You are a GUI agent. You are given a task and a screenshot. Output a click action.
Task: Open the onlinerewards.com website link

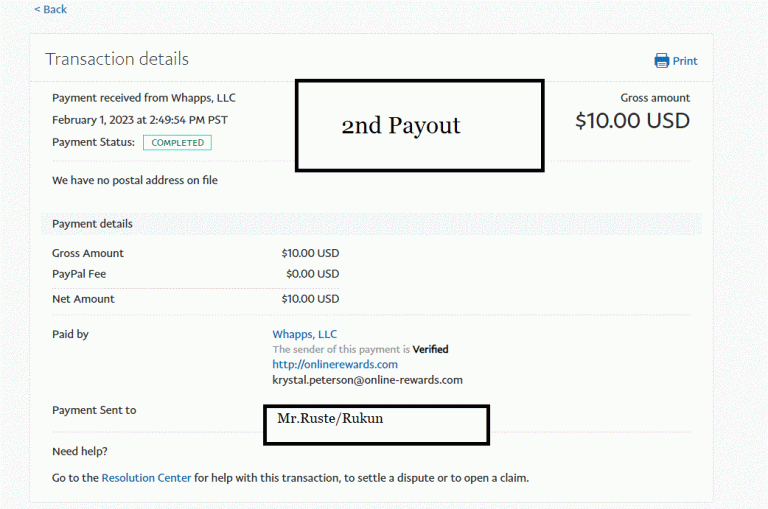coord(335,364)
